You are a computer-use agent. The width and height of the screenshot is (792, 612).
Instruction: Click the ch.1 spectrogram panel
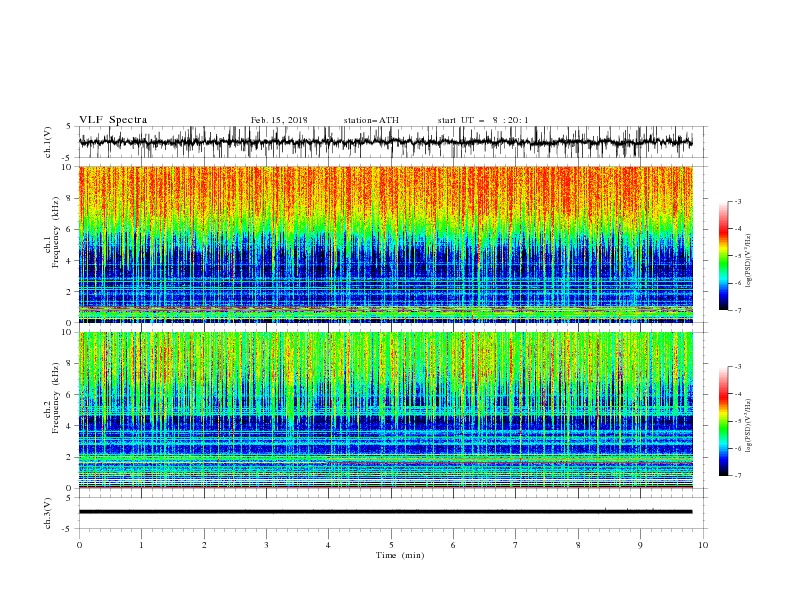click(385, 244)
